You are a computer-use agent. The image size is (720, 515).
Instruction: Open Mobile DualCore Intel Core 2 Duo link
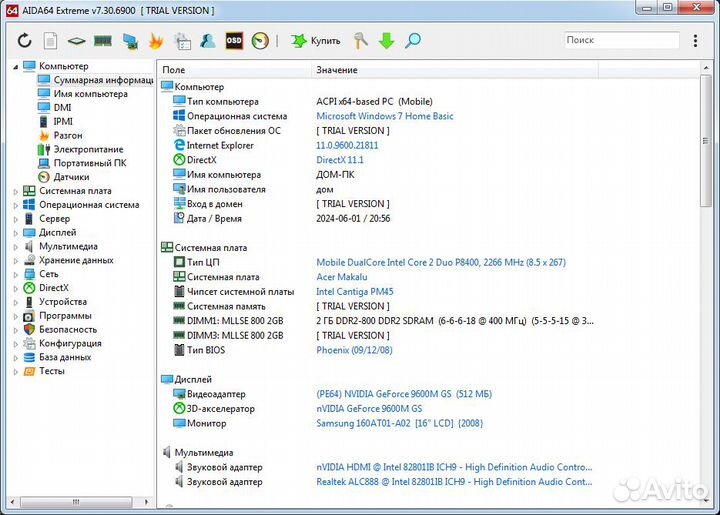click(441, 263)
